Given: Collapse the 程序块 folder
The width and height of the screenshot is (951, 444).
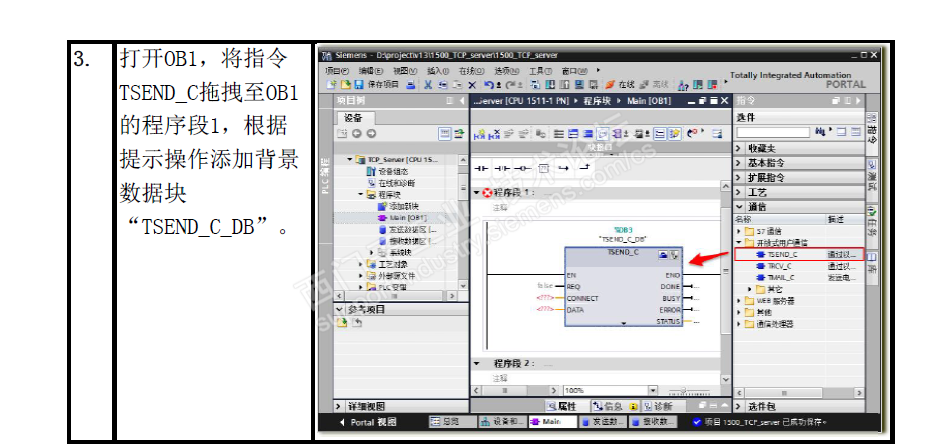Looking at the screenshot, I should click(360, 195).
